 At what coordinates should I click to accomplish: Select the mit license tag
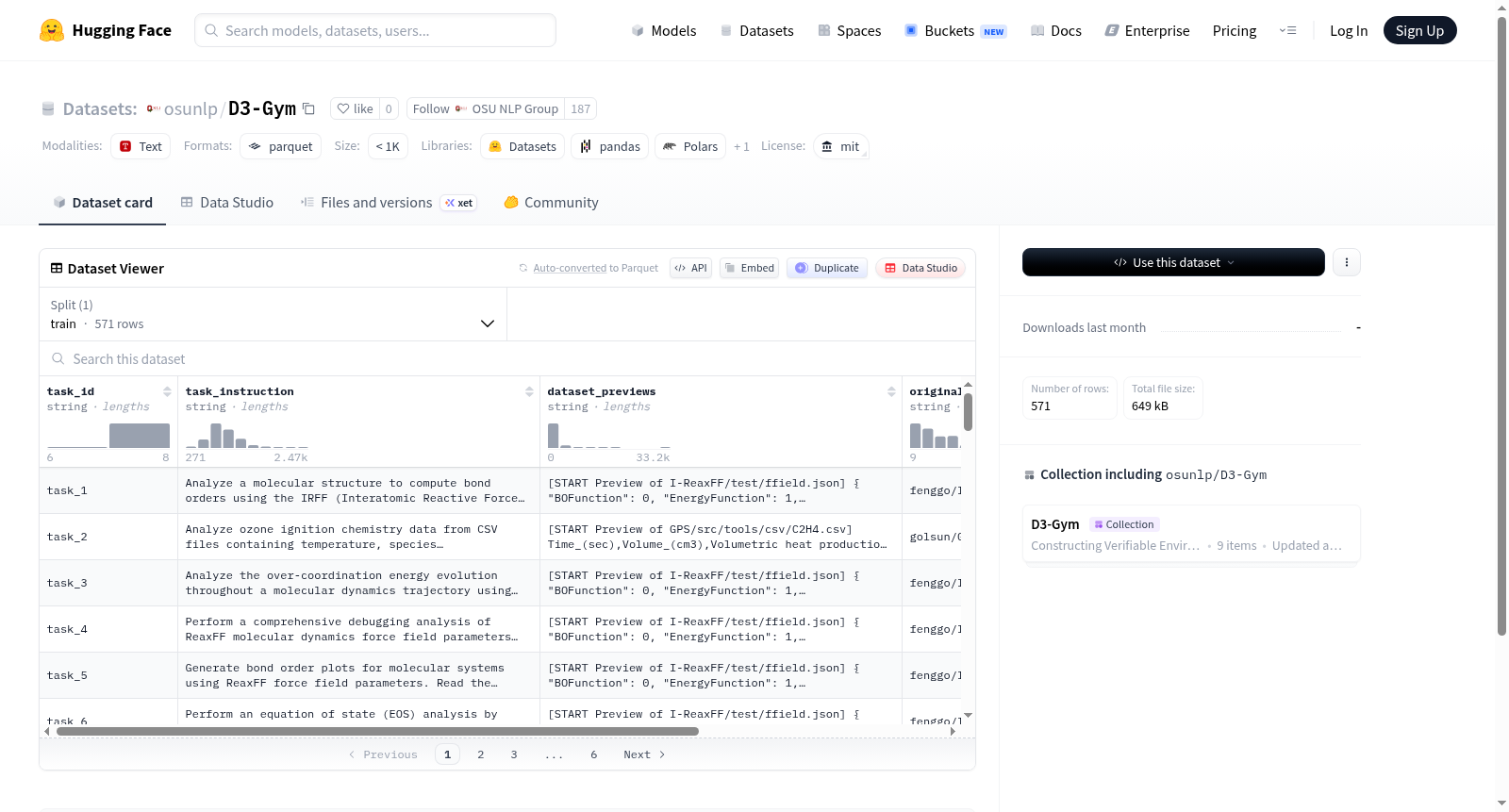tap(840, 146)
